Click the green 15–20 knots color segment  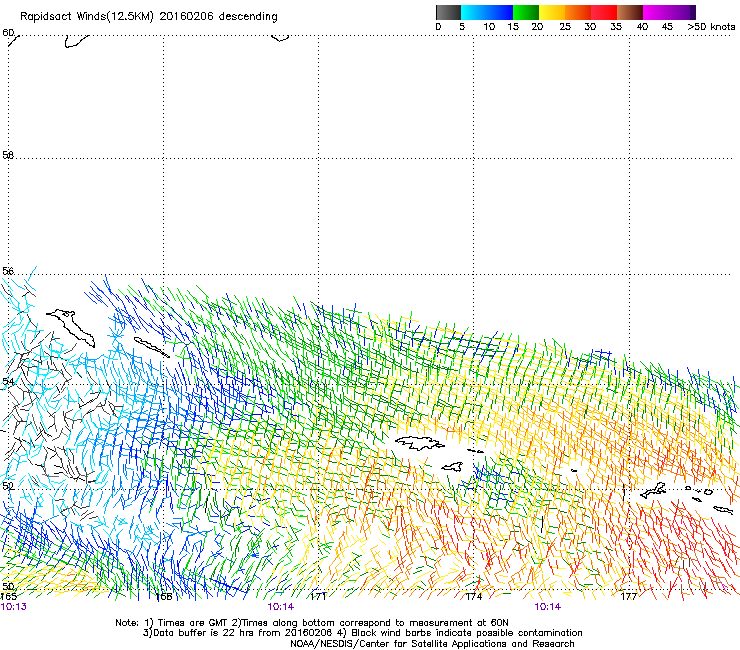(x=526, y=12)
